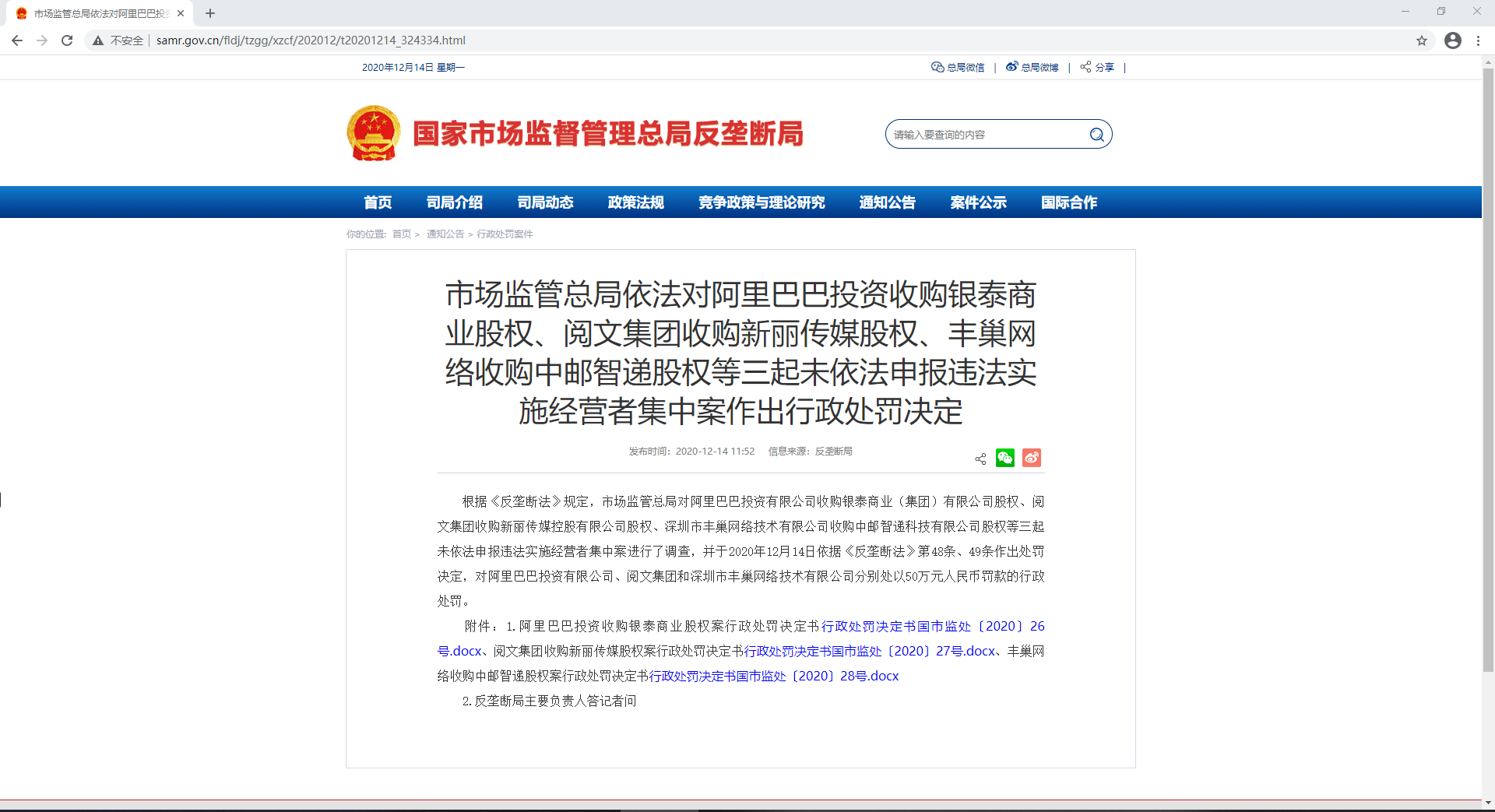Click 首页 in the breadcrumb

[402, 234]
